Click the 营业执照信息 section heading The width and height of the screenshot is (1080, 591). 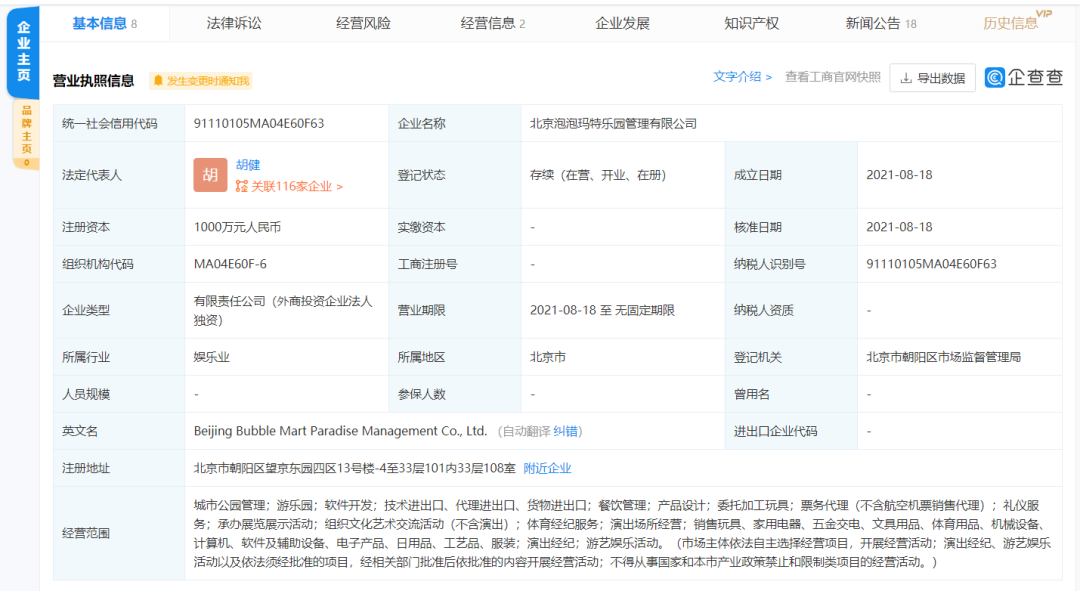pyautogui.click(x=94, y=81)
